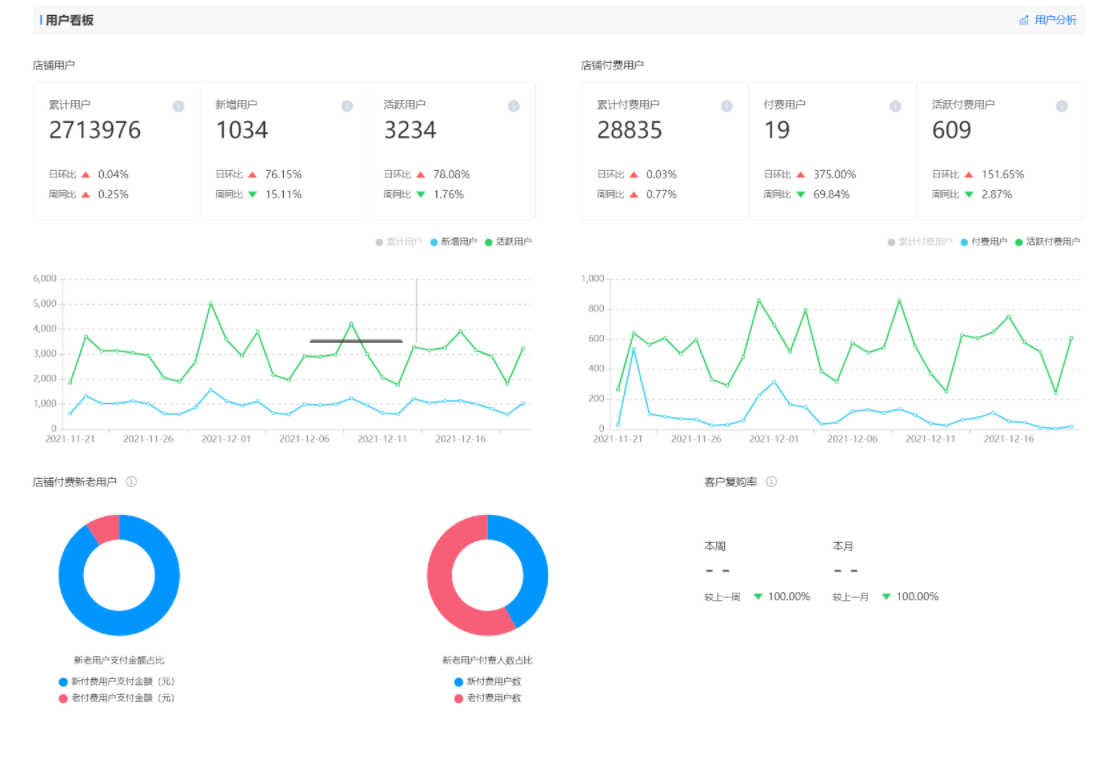Viewport: 1095px width, 758px height.
Task: Show info tooltip for 累计用户 card
Action: 178,106
